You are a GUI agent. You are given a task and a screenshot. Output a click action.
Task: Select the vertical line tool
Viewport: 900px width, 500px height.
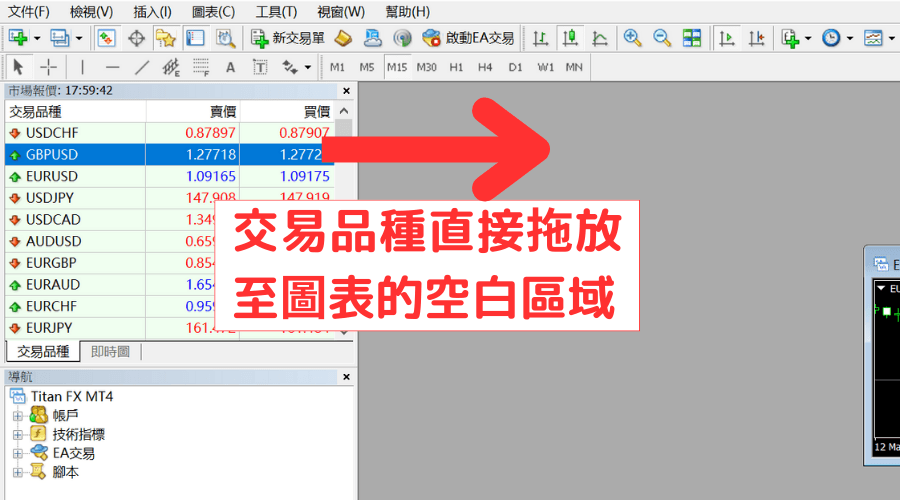83,68
